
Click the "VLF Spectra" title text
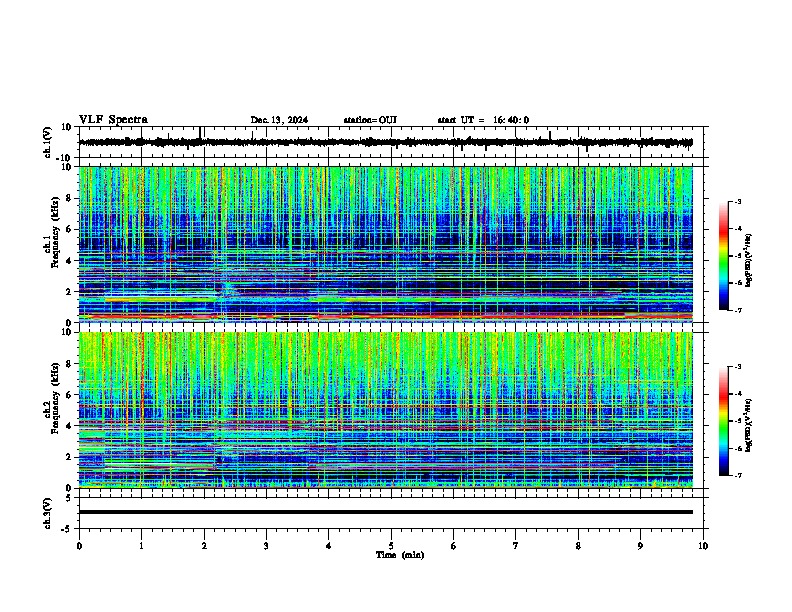click(x=113, y=120)
